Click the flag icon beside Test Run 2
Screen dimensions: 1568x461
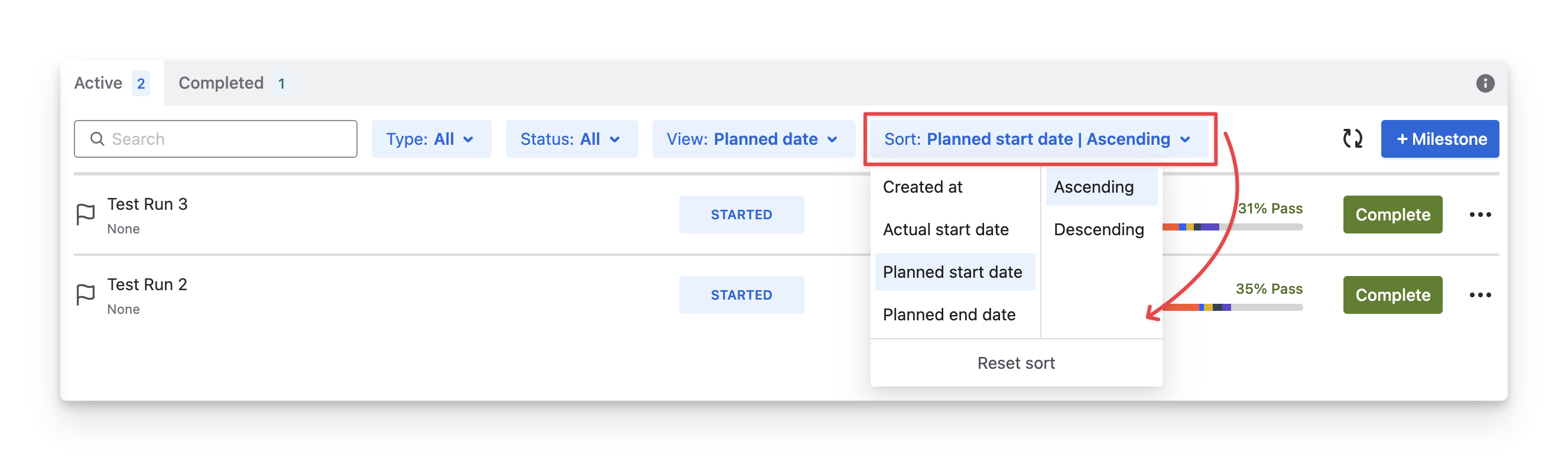pyautogui.click(x=85, y=295)
